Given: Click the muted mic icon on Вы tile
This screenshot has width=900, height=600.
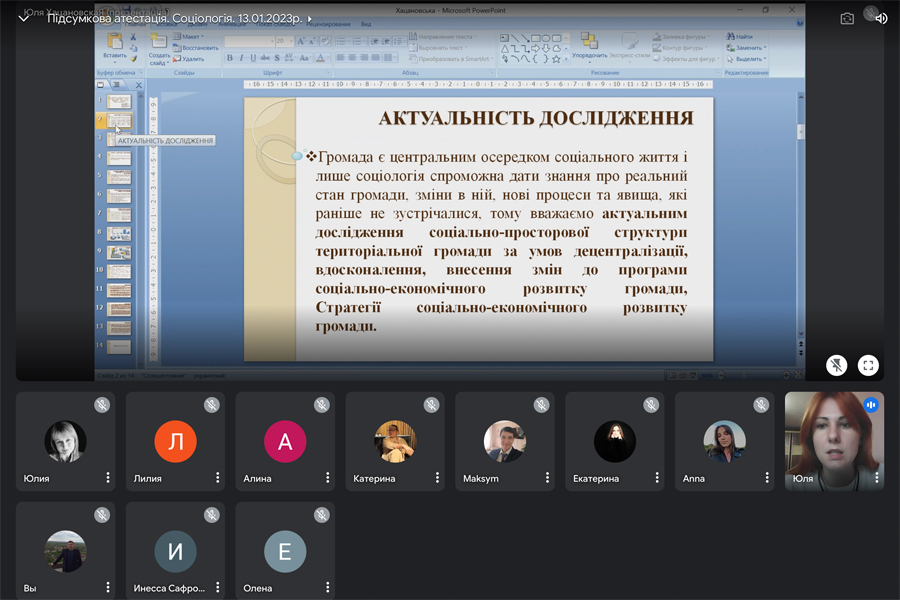Looking at the screenshot, I should pyautogui.click(x=101, y=515).
